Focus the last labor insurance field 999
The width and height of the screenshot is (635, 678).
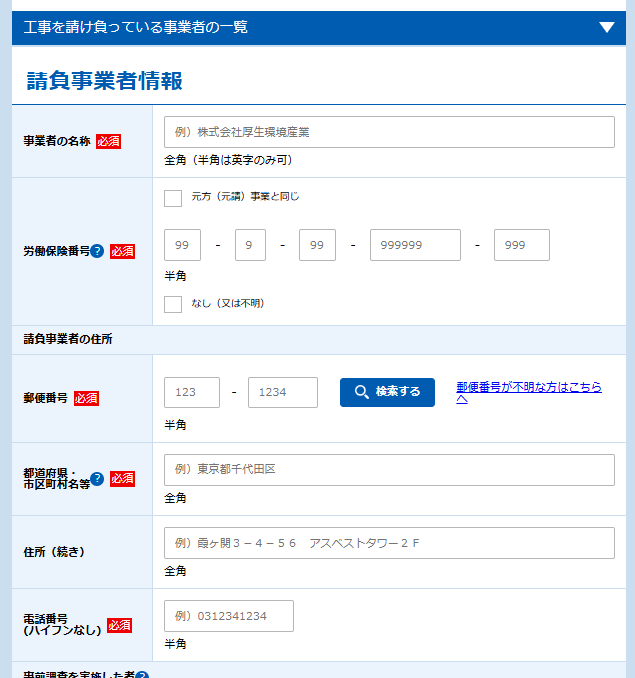click(x=521, y=245)
